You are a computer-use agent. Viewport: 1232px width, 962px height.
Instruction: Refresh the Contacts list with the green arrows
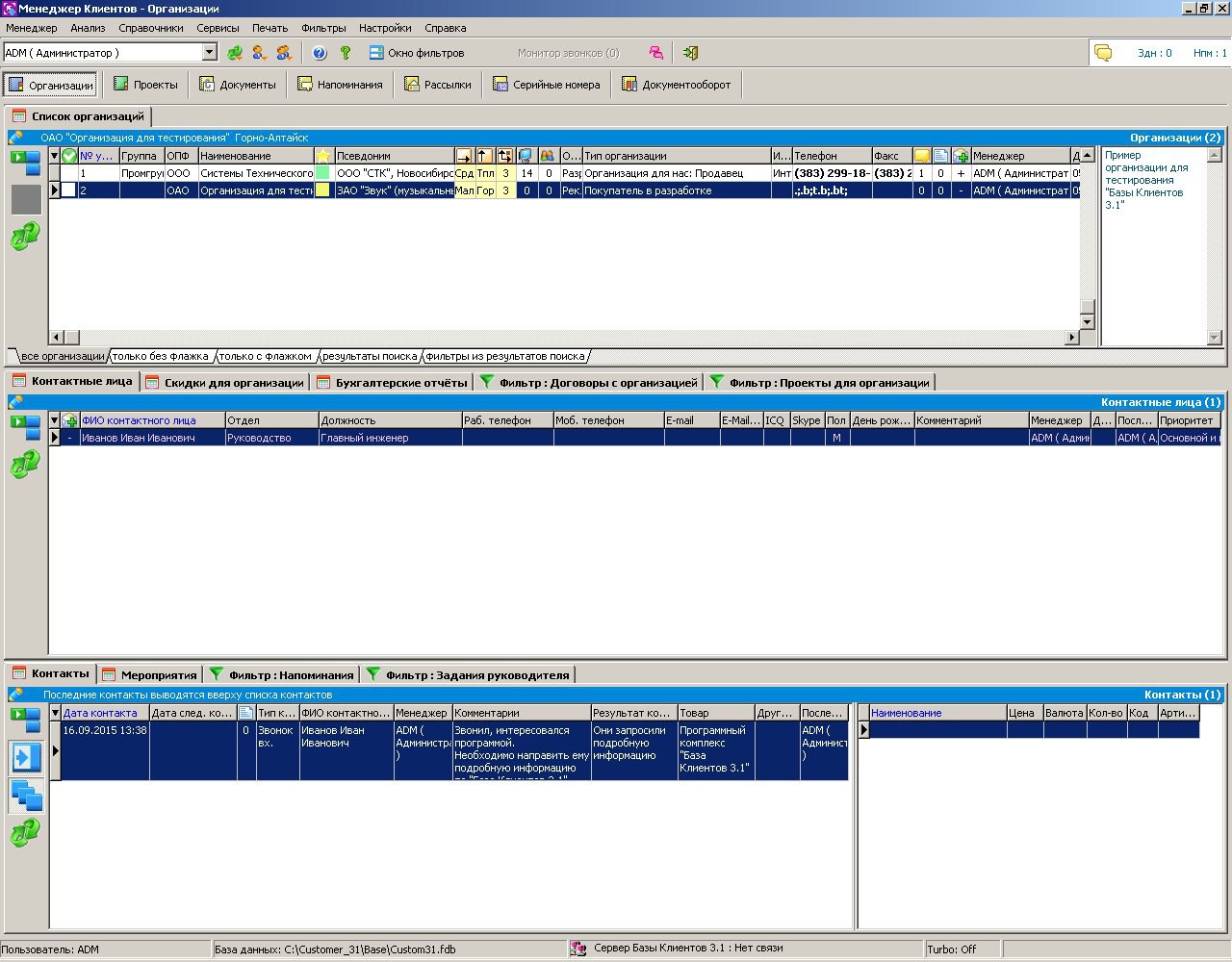[x=25, y=833]
